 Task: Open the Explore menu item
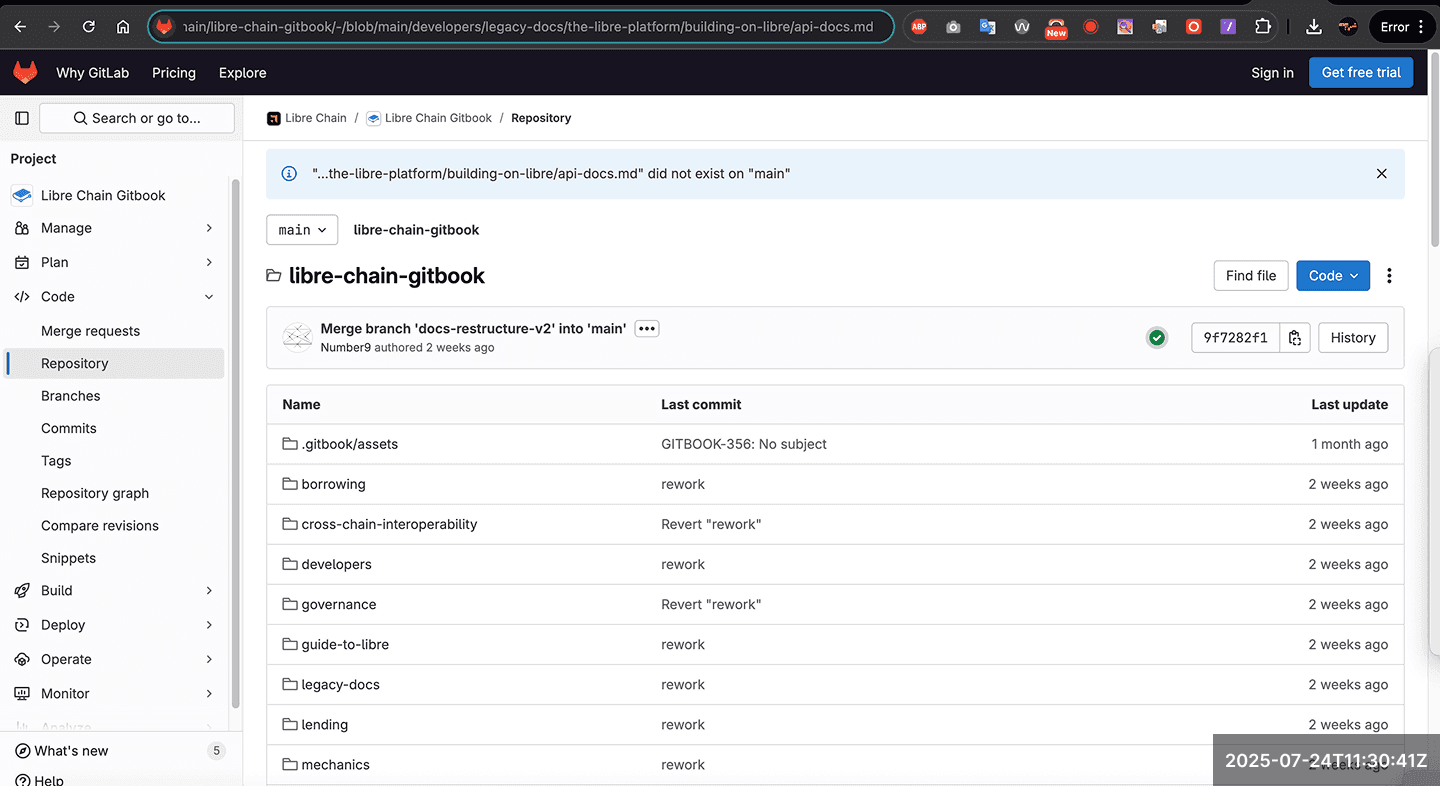242,72
